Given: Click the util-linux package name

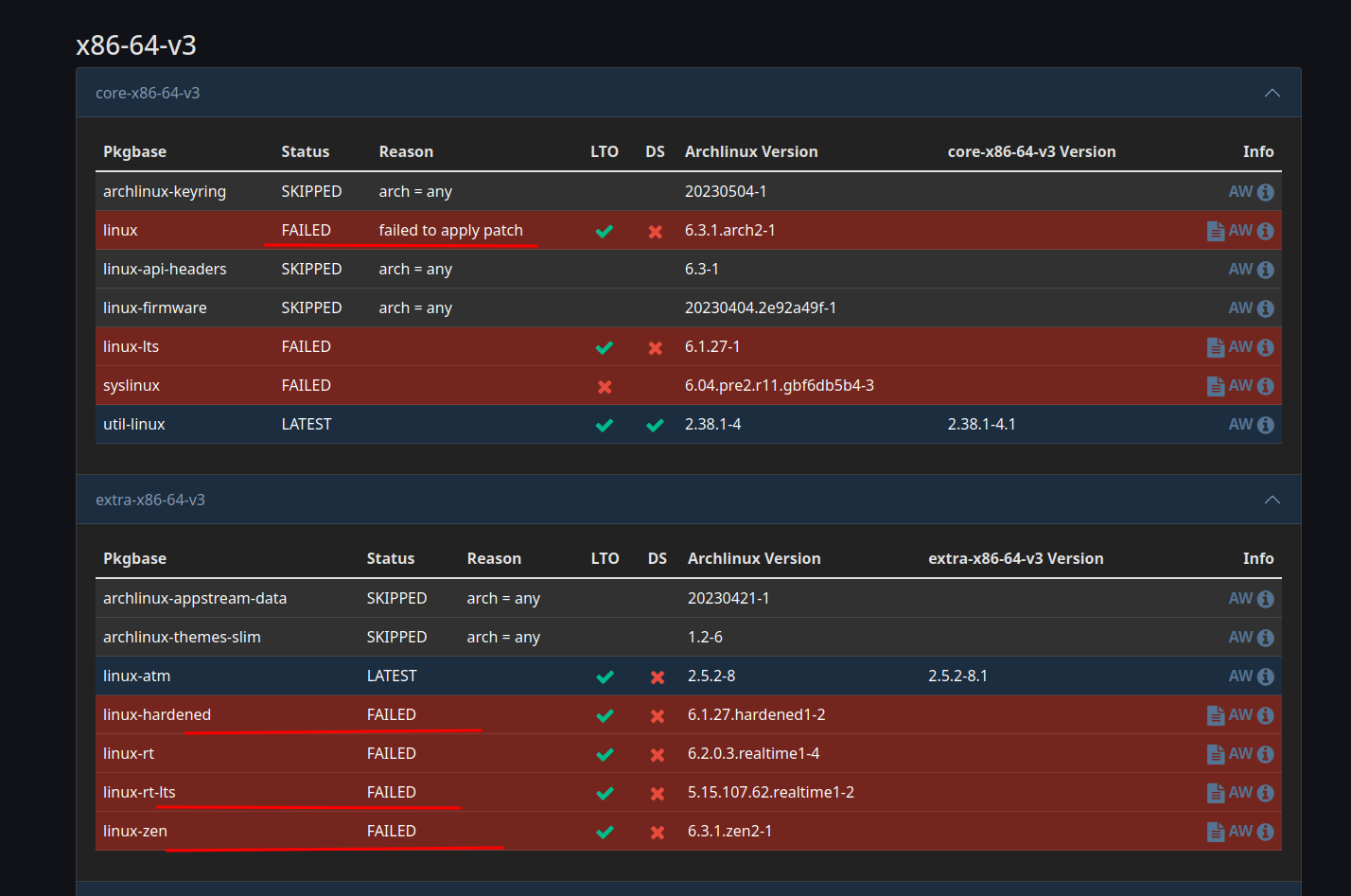Looking at the screenshot, I should point(134,424).
